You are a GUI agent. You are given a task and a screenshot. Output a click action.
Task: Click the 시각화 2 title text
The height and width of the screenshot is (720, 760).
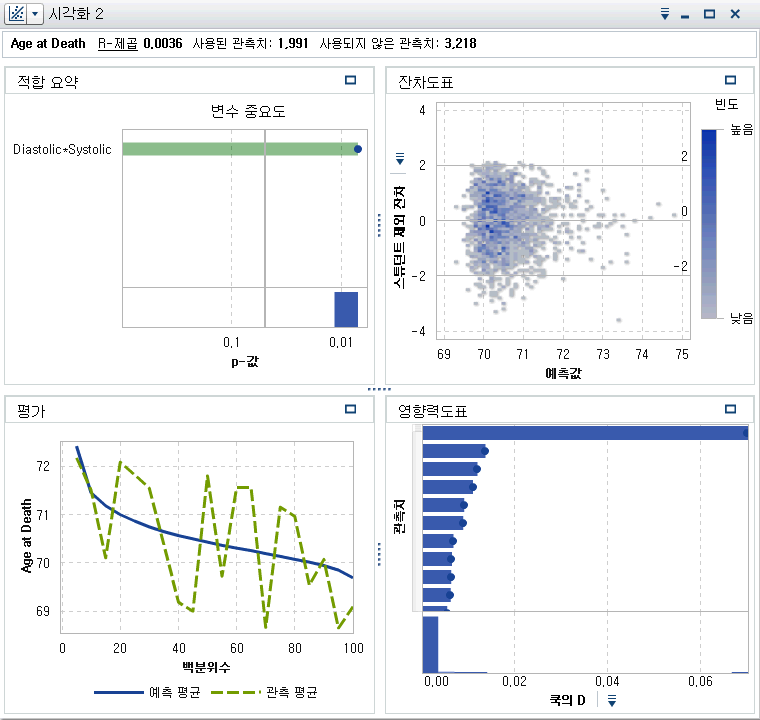[75, 14]
